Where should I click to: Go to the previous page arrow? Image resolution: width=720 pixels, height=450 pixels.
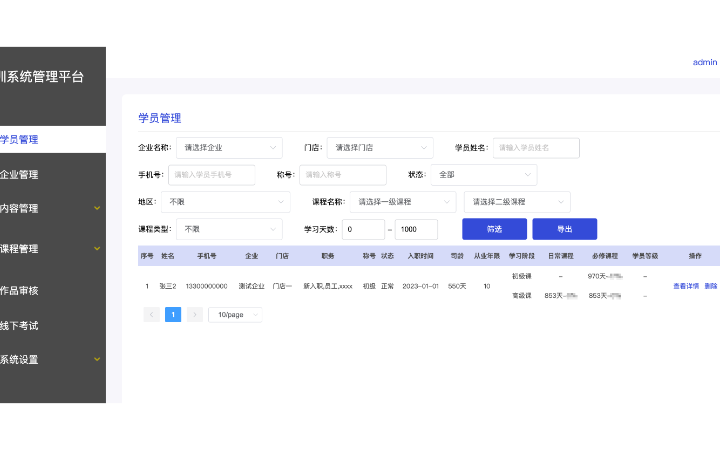click(152, 315)
